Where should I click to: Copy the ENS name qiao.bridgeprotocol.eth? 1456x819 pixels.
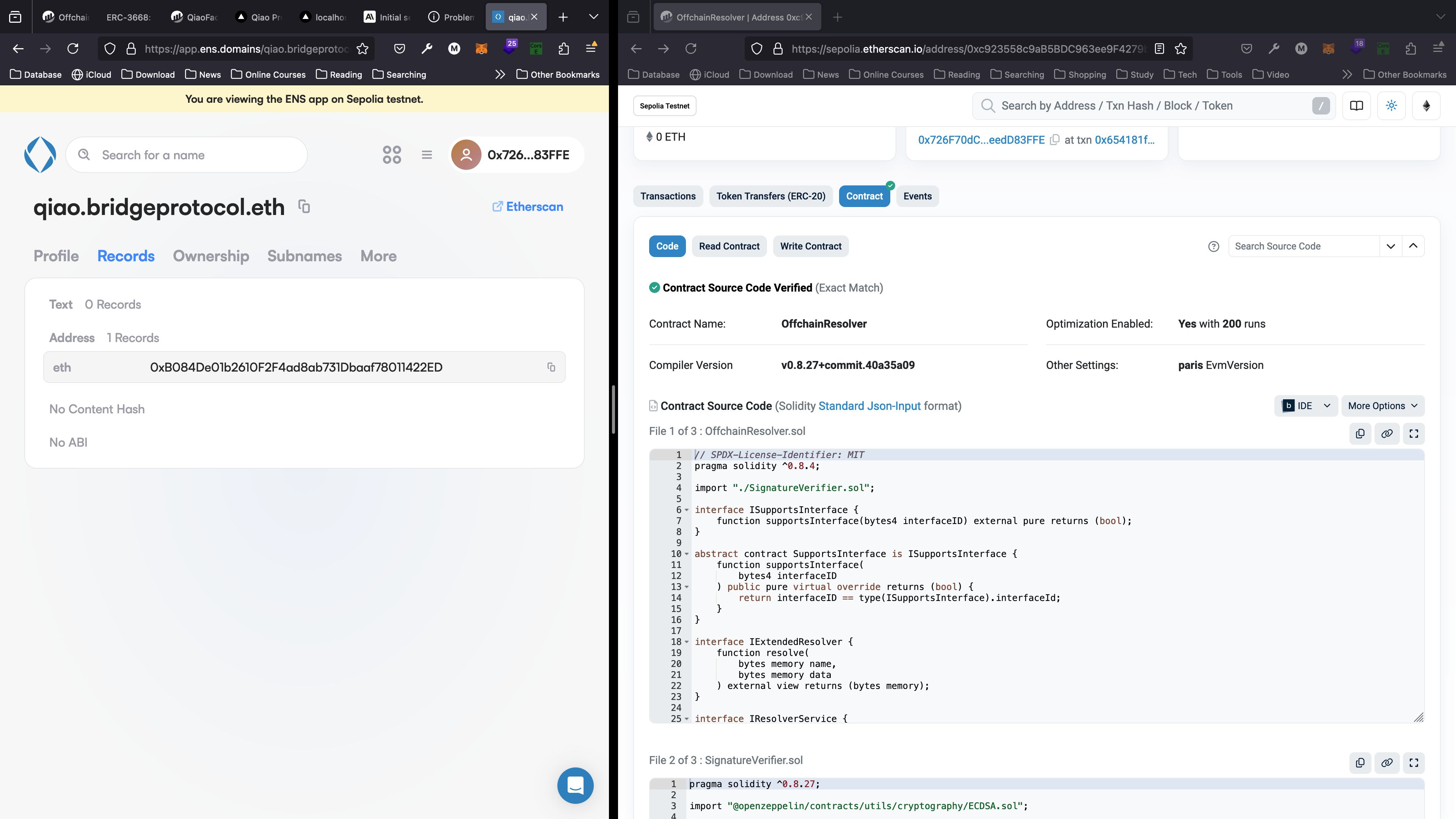click(304, 207)
